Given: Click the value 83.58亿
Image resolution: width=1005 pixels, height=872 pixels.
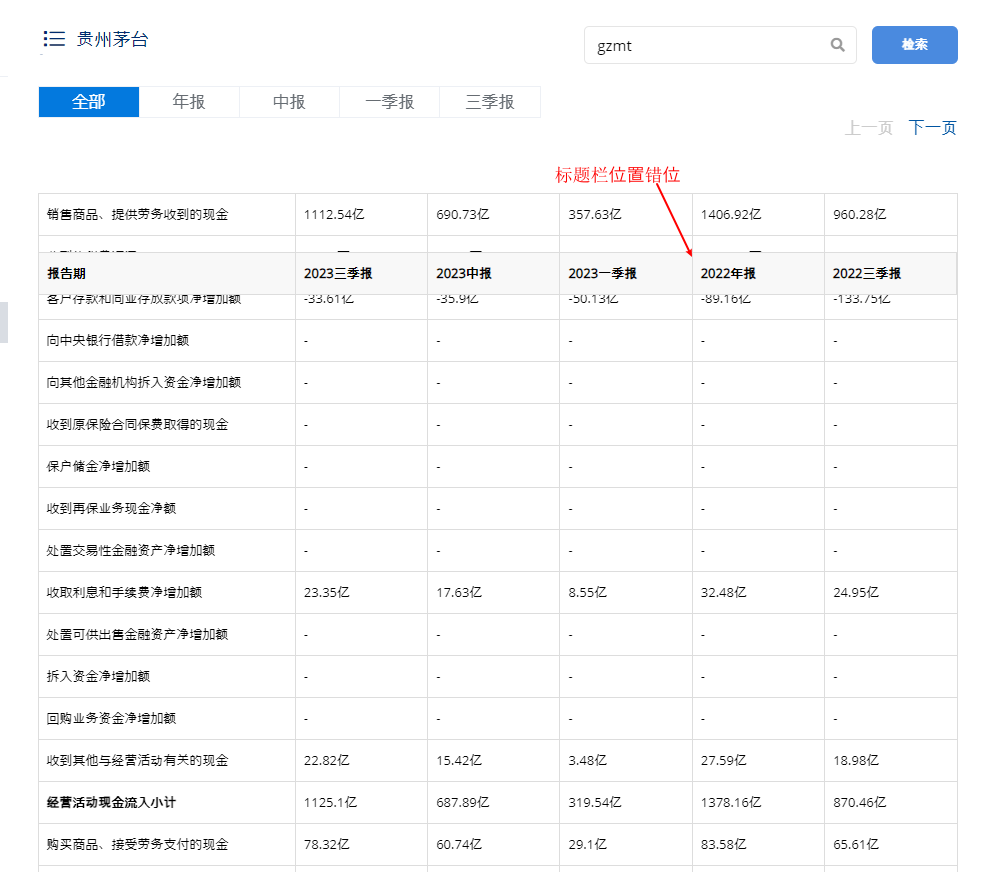Looking at the screenshot, I should point(723,844).
